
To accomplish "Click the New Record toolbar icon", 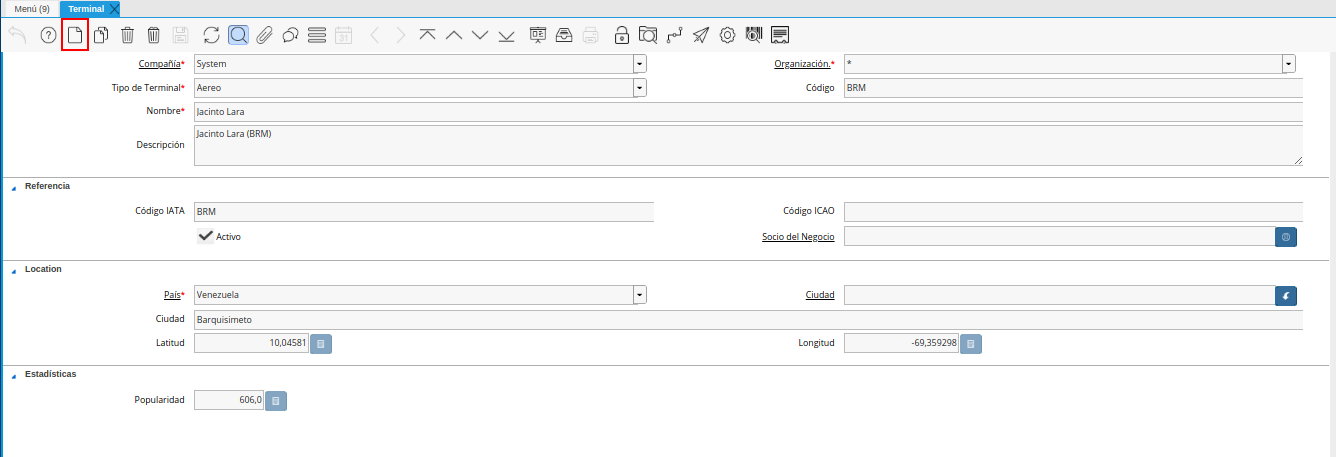I will click(x=74, y=36).
